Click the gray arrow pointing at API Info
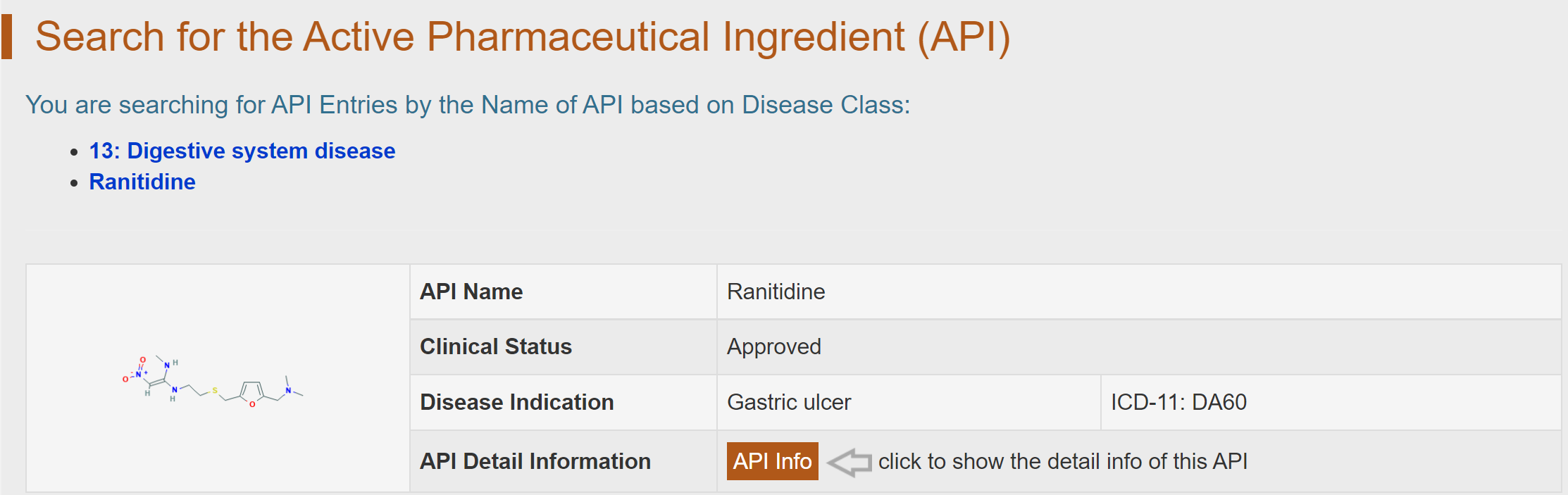1568x495 pixels. [x=849, y=462]
